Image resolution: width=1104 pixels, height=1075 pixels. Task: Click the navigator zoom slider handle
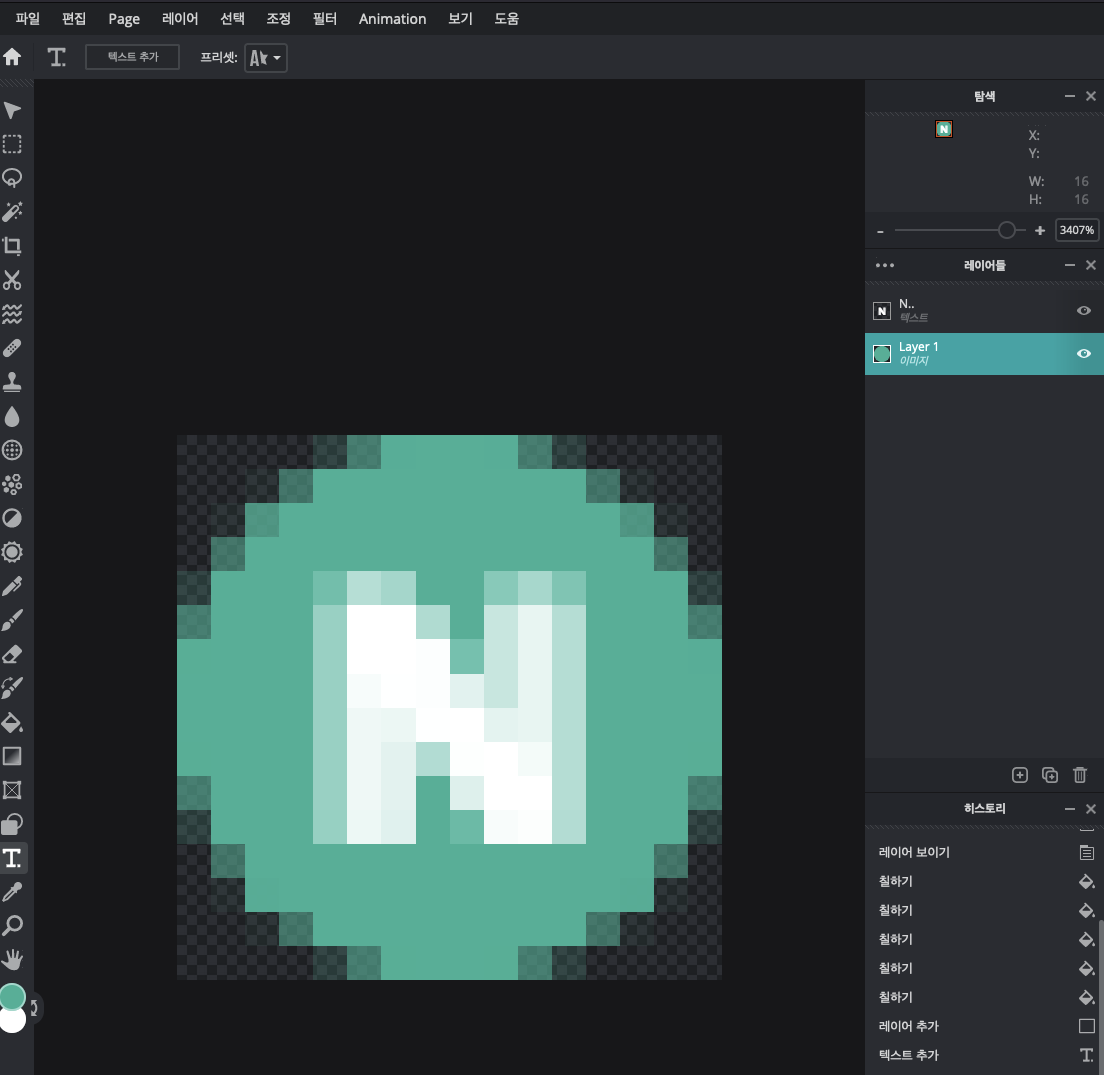click(x=1007, y=230)
